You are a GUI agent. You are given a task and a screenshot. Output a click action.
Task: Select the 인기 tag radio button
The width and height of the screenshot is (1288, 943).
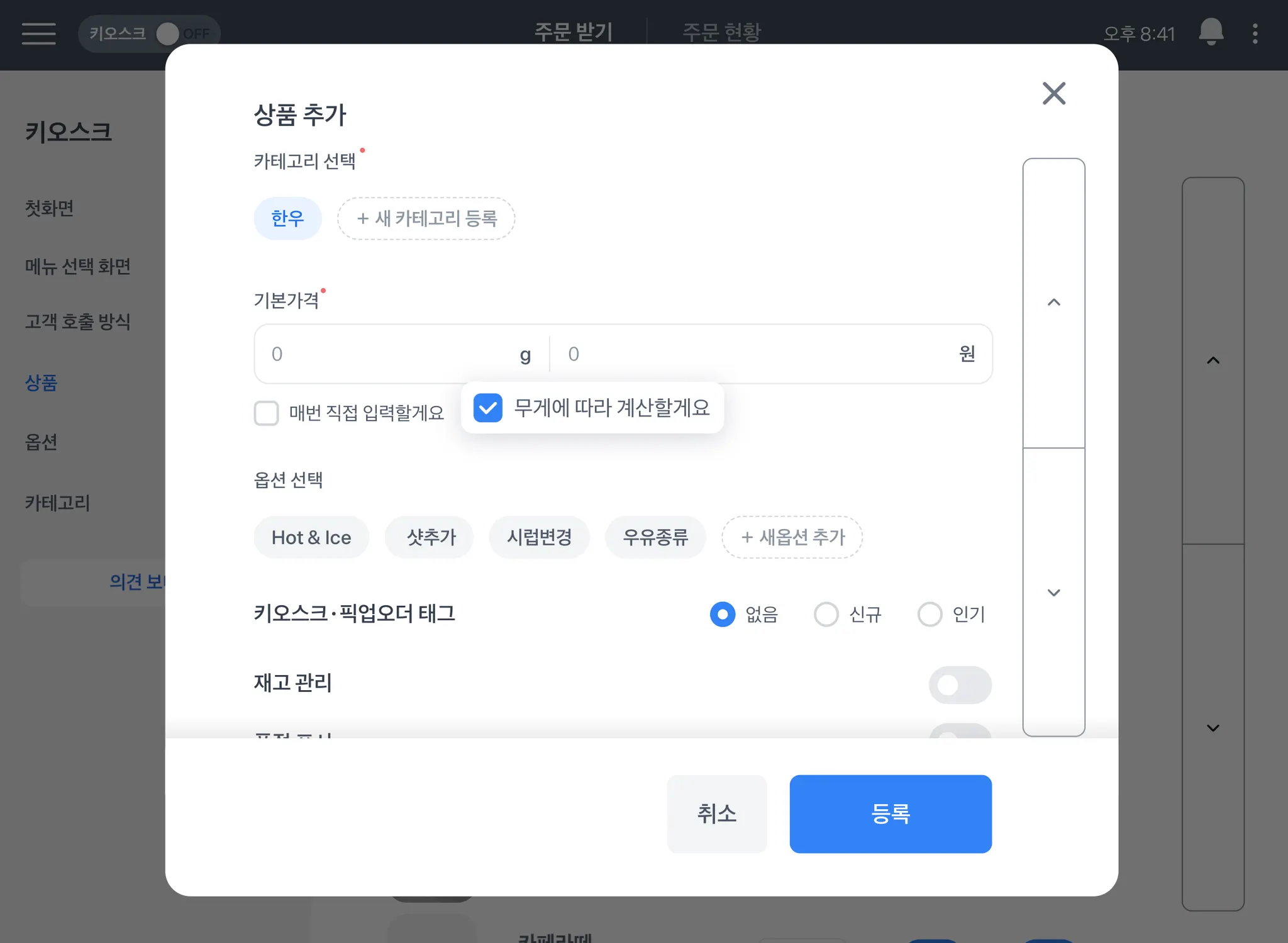[x=930, y=614]
